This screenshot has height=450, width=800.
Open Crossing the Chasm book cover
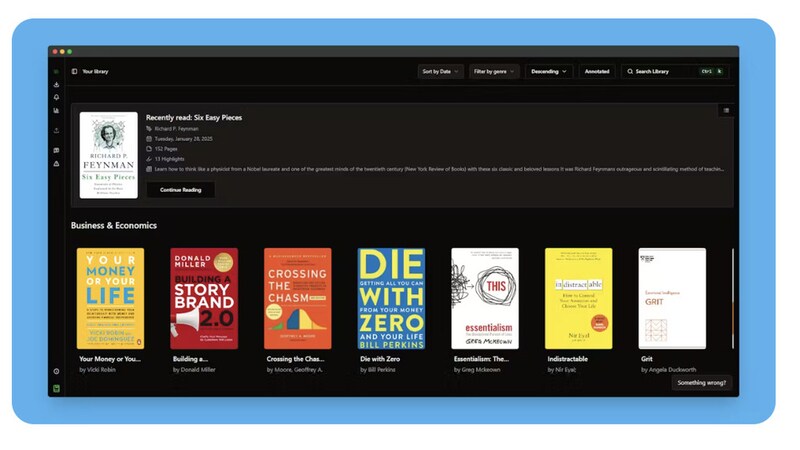297,298
